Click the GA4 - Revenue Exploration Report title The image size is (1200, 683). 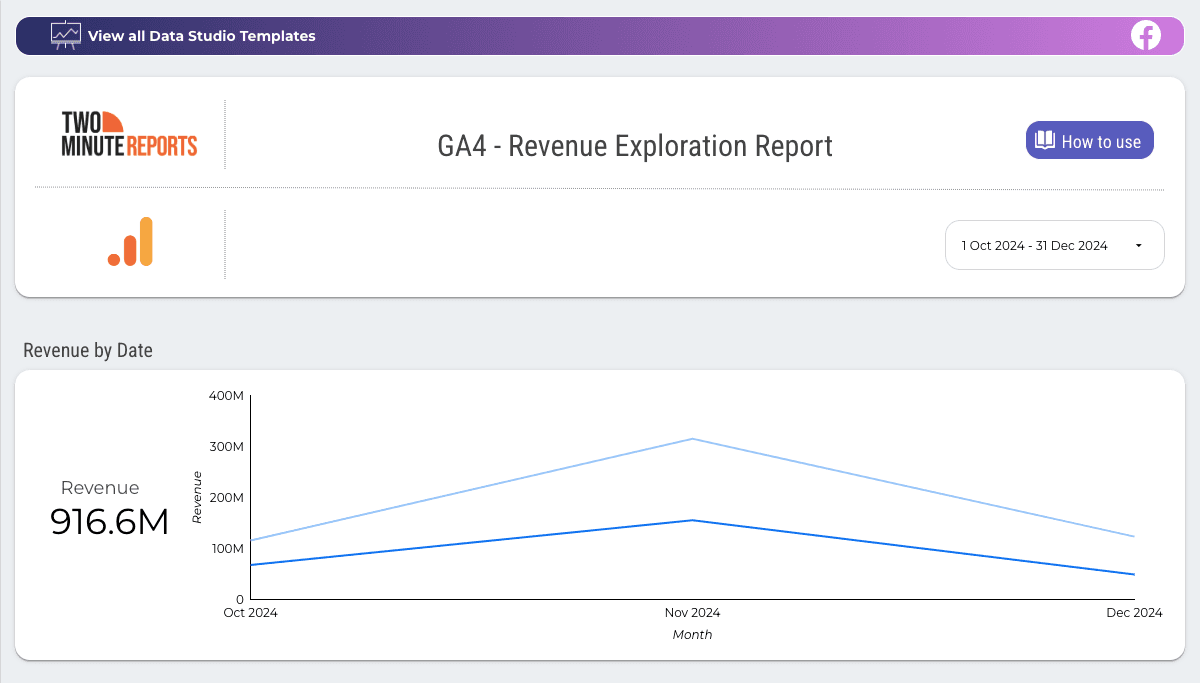pyautogui.click(x=634, y=146)
